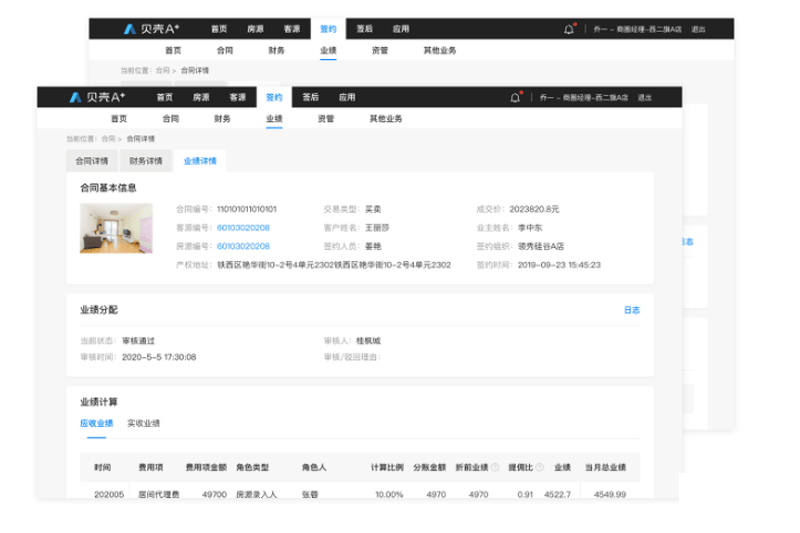Open the property photo thumbnail
Image resolution: width=800 pixels, height=533 pixels.
116,228
